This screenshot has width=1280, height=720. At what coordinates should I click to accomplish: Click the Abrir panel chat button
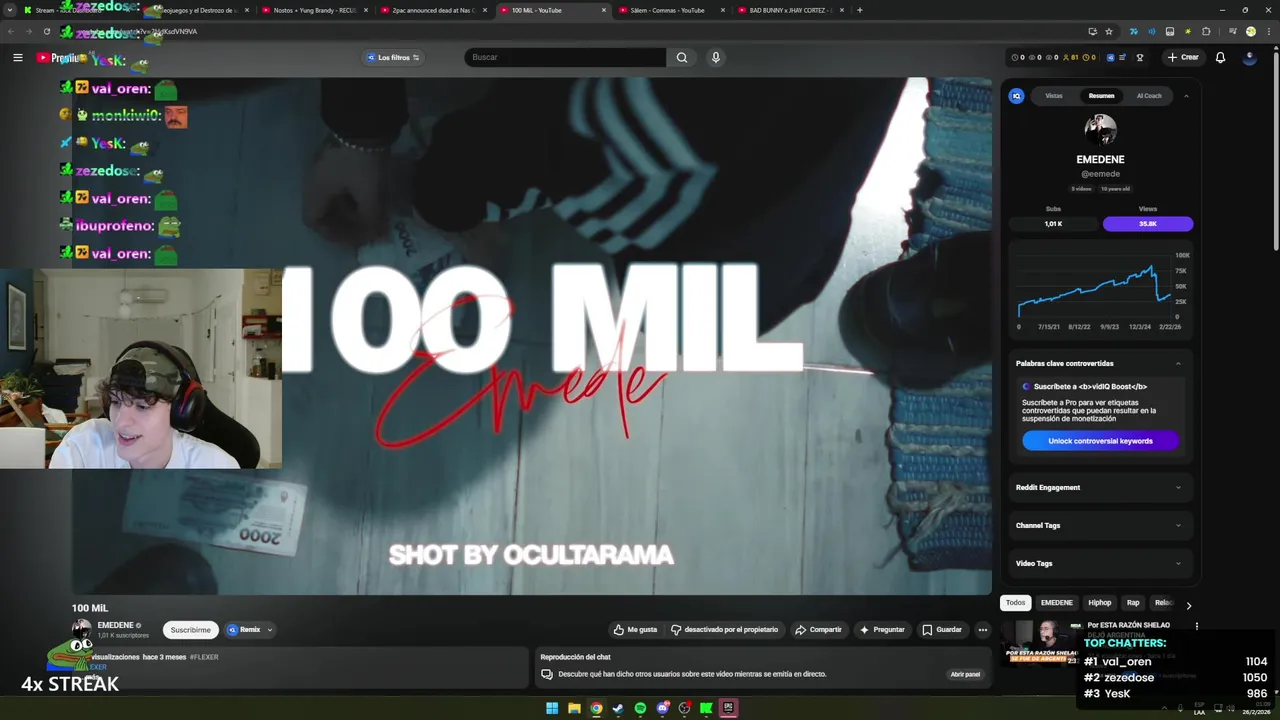[965, 674]
